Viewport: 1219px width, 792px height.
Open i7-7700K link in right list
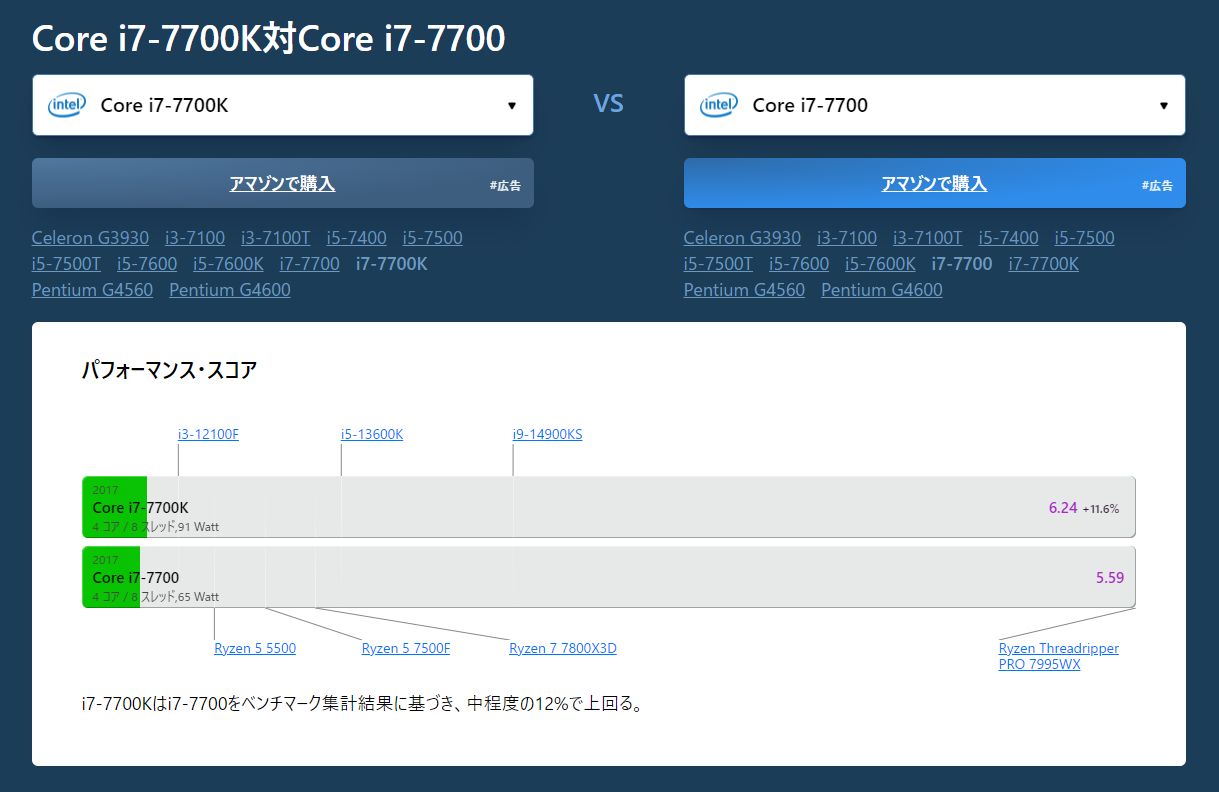click(x=1044, y=264)
